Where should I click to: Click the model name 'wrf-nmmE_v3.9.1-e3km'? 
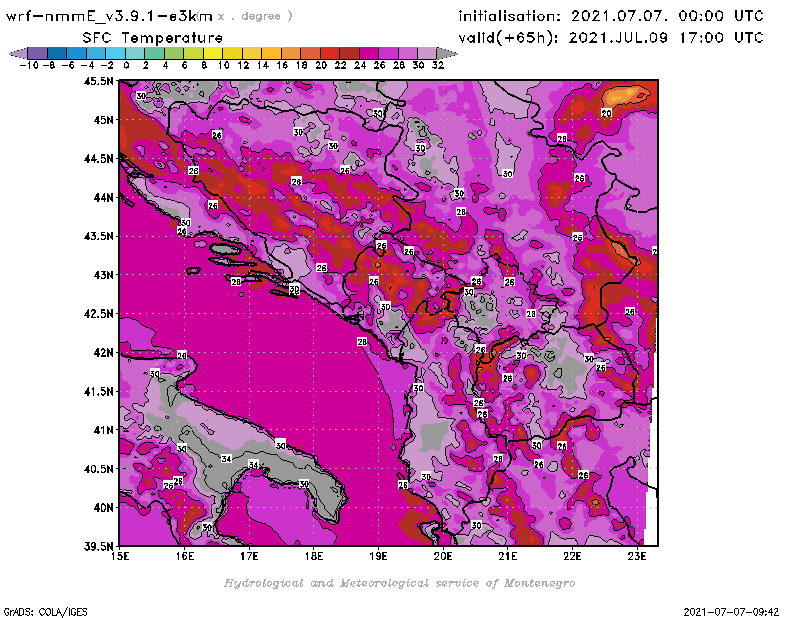tap(109, 16)
